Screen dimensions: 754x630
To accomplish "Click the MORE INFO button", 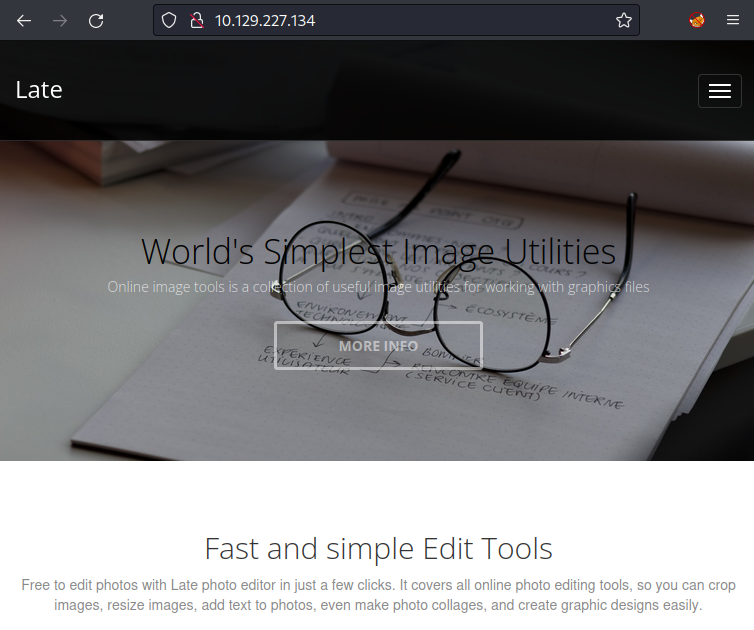I will pos(378,346).
